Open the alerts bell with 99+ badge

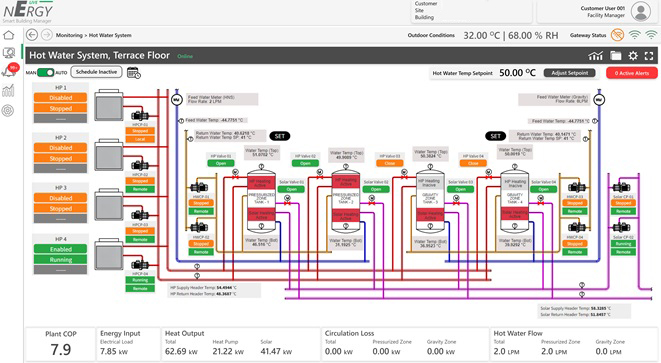[x=9, y=70]
